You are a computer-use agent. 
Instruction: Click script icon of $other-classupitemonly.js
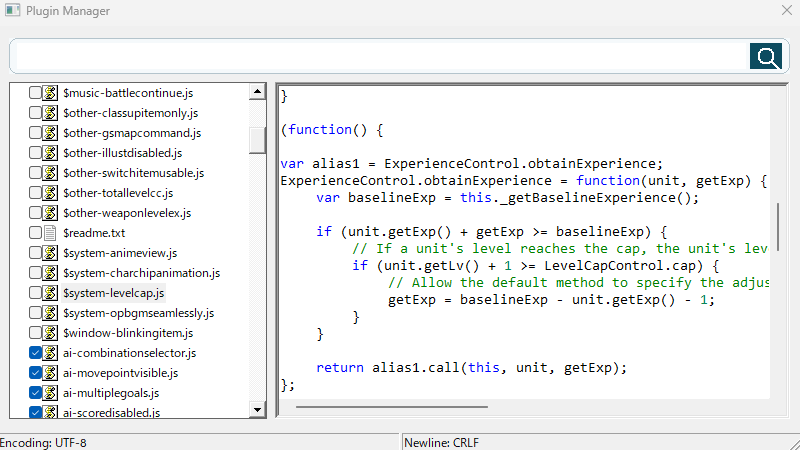pos(50,112)
